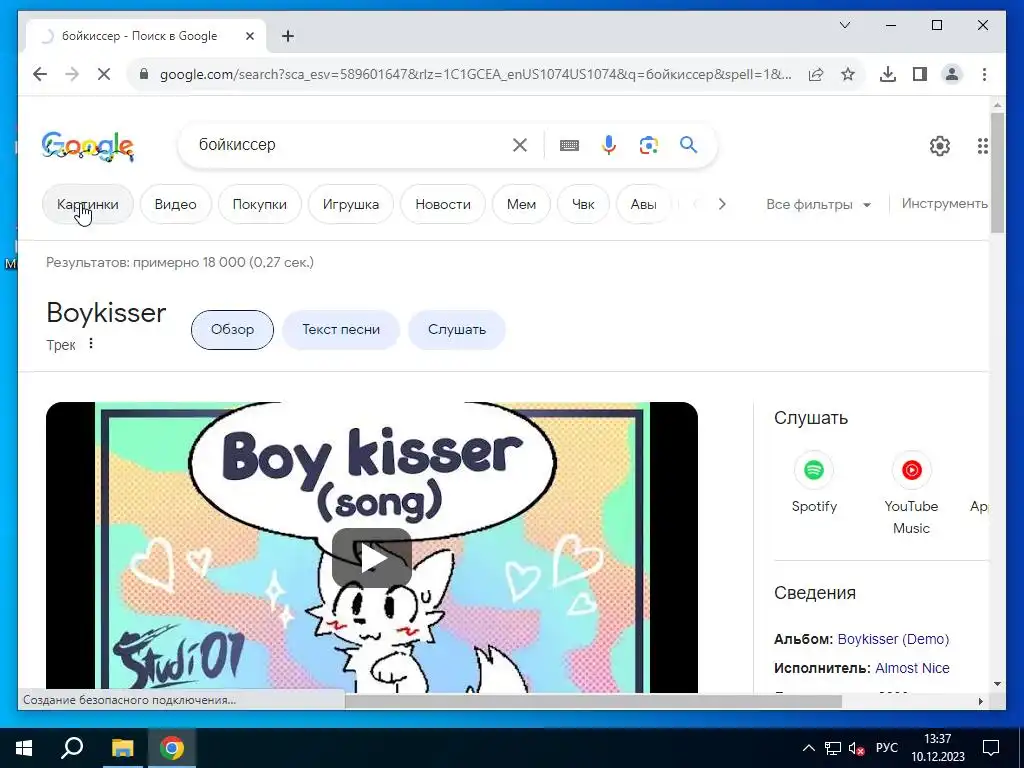This screenshot has height=768, width=1024.
Task: Open the Windows Start menu
Action: [x=24, y=748]
